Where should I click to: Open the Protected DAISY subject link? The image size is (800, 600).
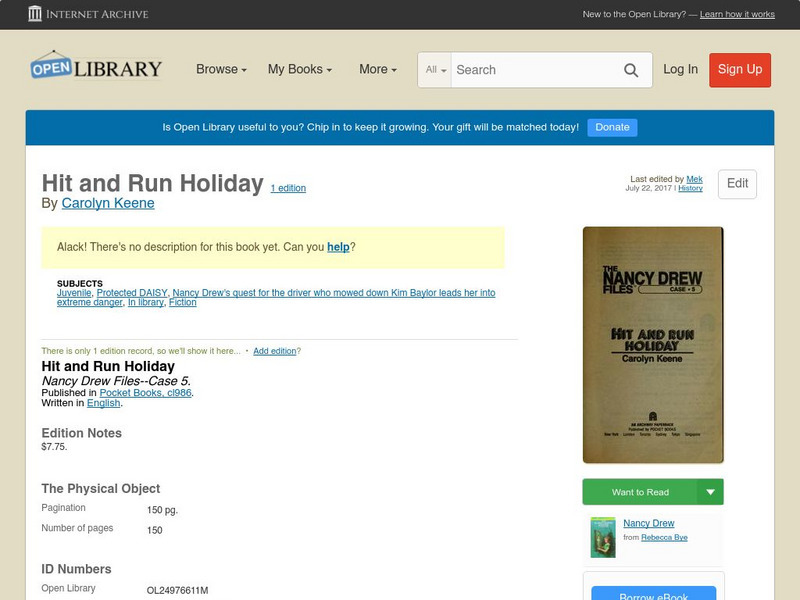pyautogui.click(x=132, y=293)
